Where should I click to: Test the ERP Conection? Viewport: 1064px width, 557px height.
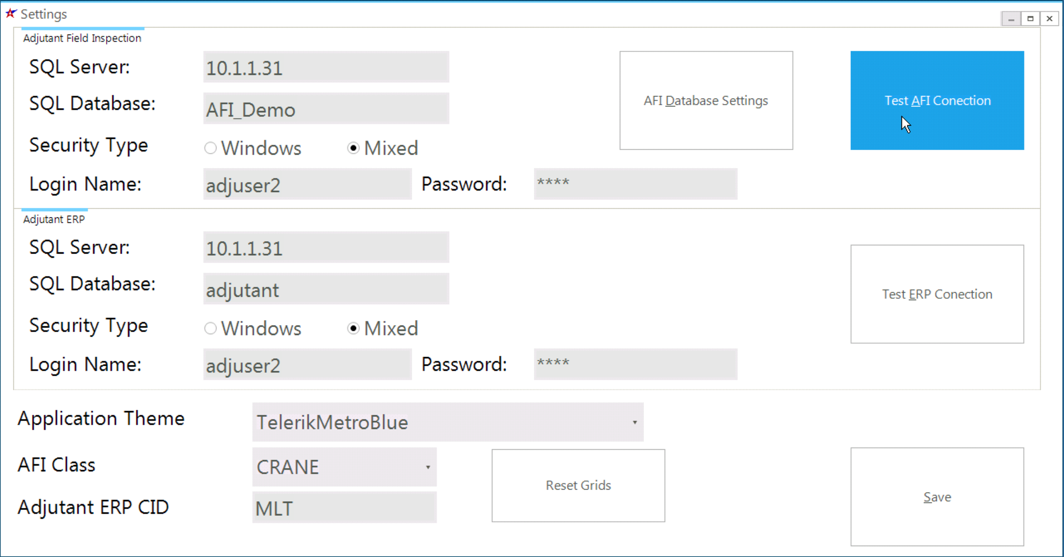tap(937, 294)
